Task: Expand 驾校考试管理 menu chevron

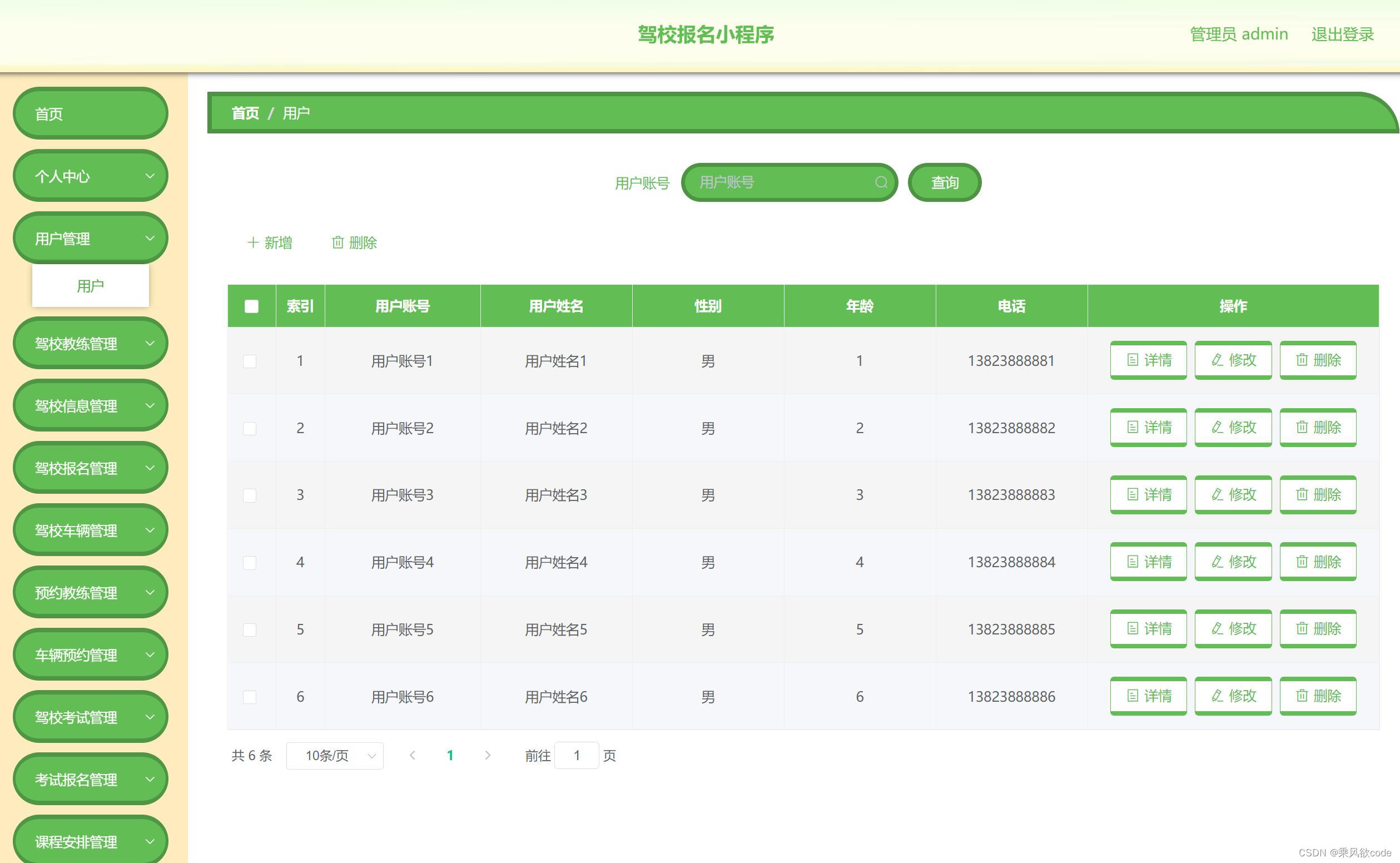Action: pos(150,717)
